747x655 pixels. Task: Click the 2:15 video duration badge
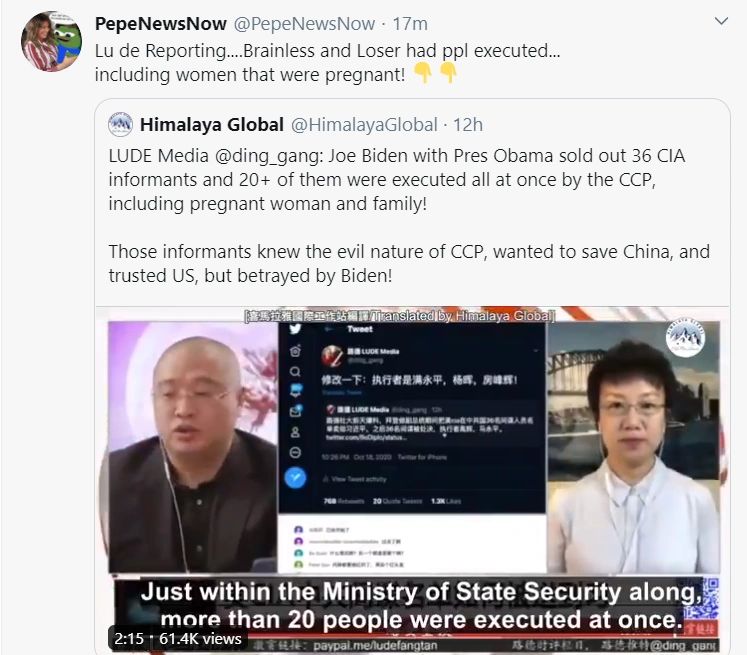129,639
